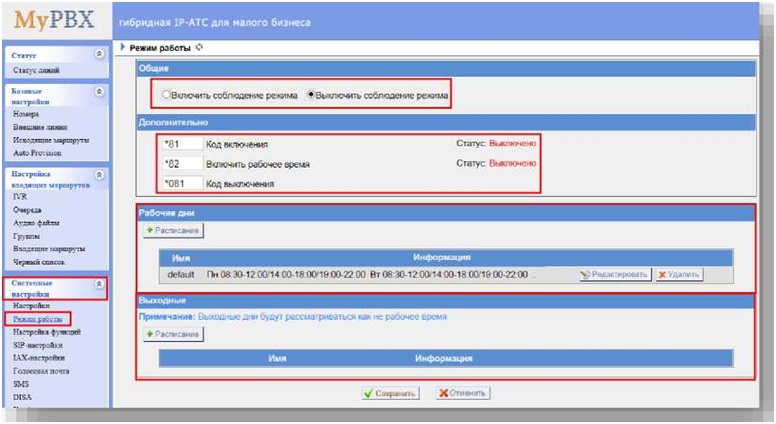The height and width of the screenshot is (424, 776).
Task: Add schedule under Выходные section
Action: tap(174, 334)
